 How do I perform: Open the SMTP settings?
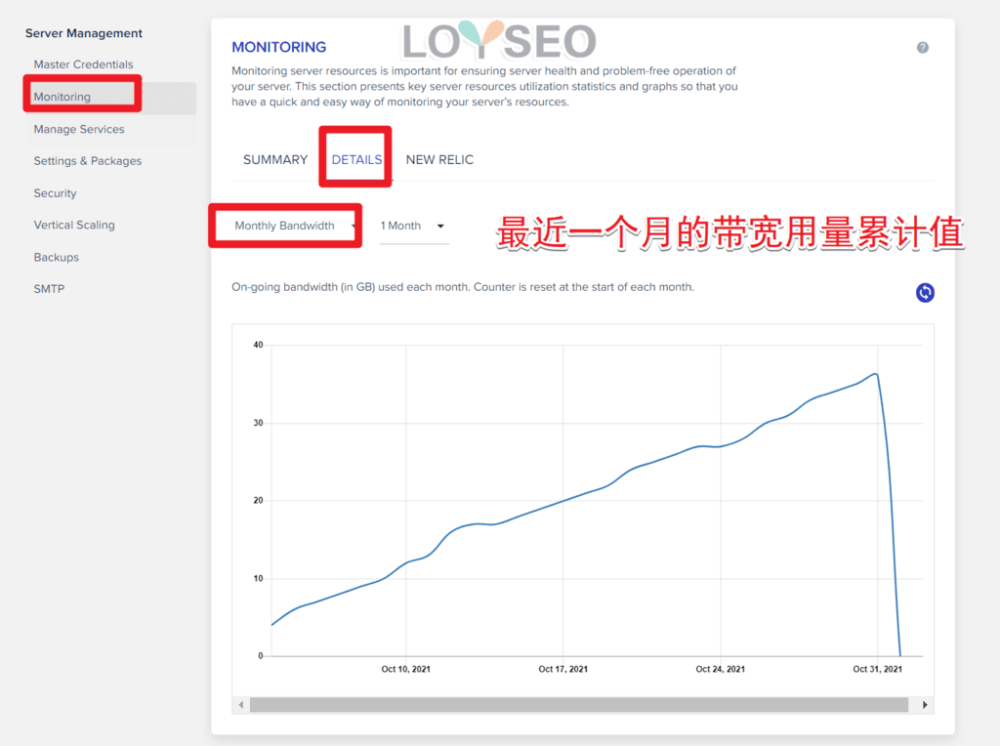point(49,289)
